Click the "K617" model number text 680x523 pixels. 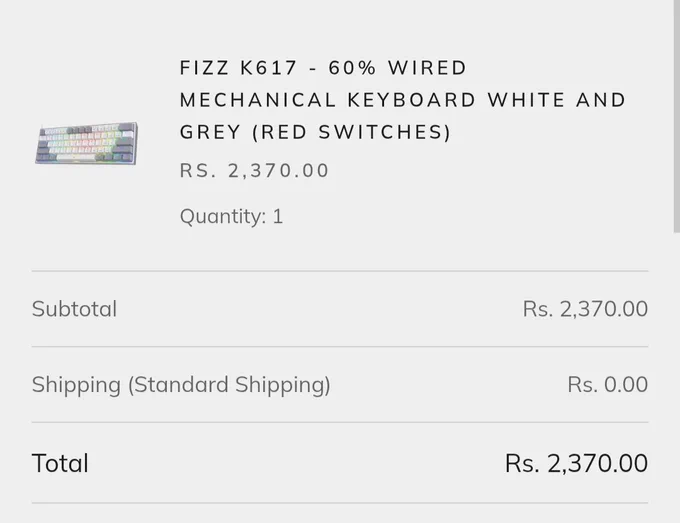coord(268,68)
